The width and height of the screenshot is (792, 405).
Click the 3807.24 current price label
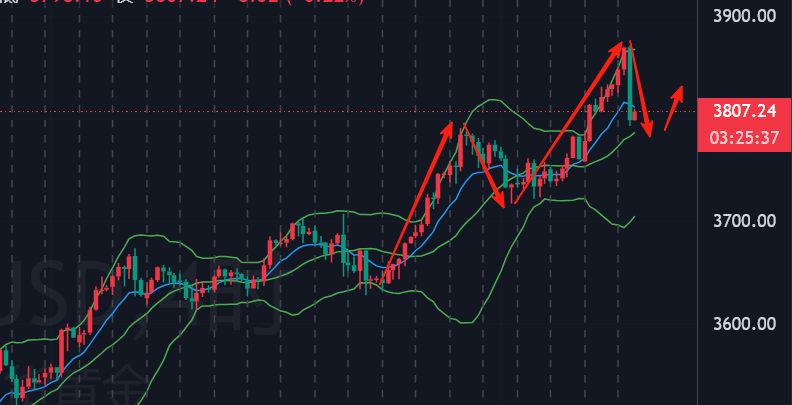tap(745, 112)
